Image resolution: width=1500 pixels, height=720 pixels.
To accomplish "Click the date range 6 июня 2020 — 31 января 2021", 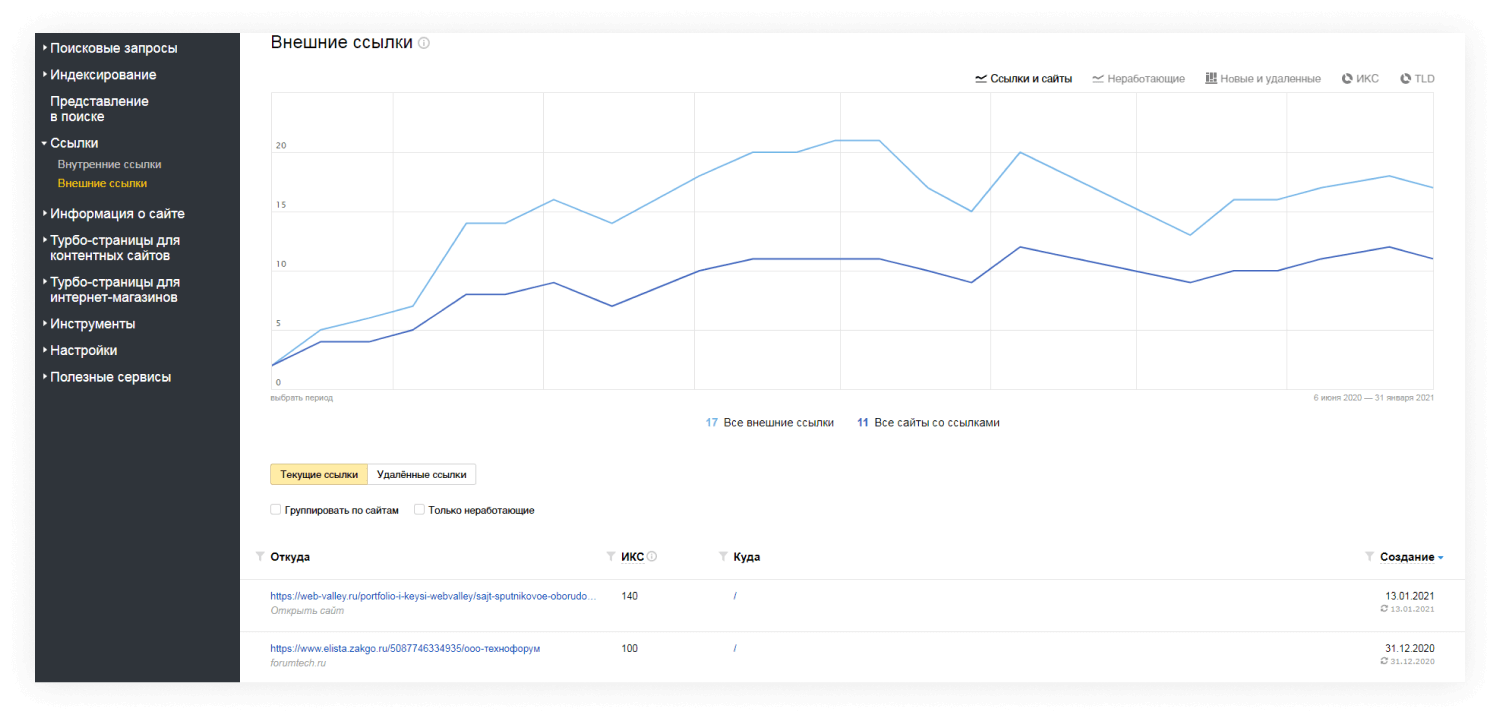I will click(x=1373, y=398).
